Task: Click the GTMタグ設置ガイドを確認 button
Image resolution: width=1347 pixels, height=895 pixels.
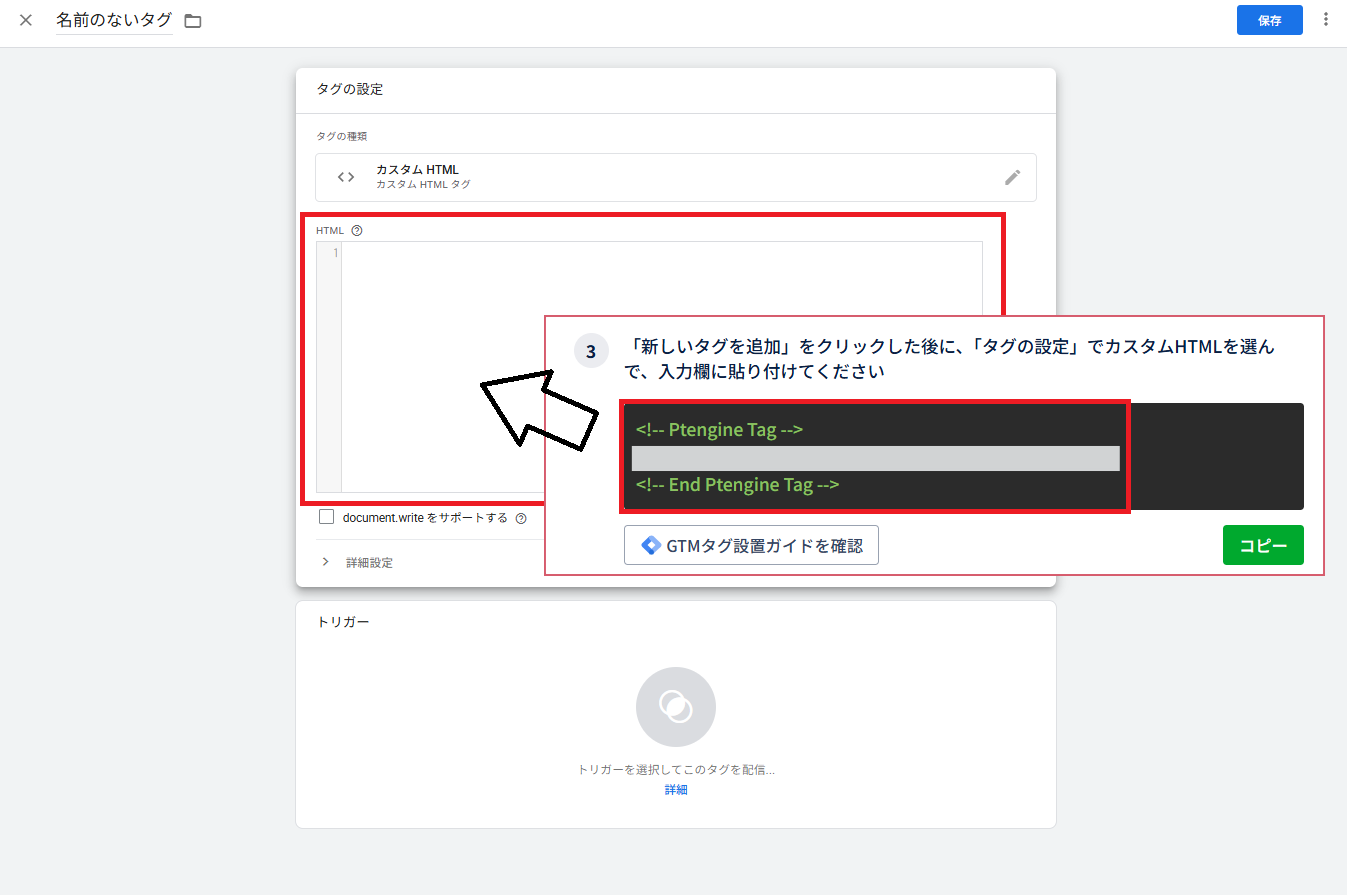Action: tap(751, 545)
